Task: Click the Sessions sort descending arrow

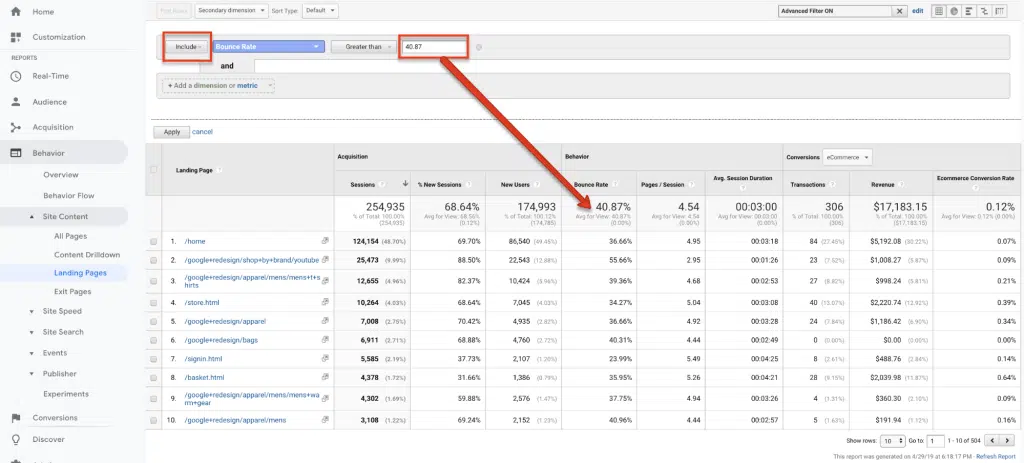Action: (x=406, y=184)
